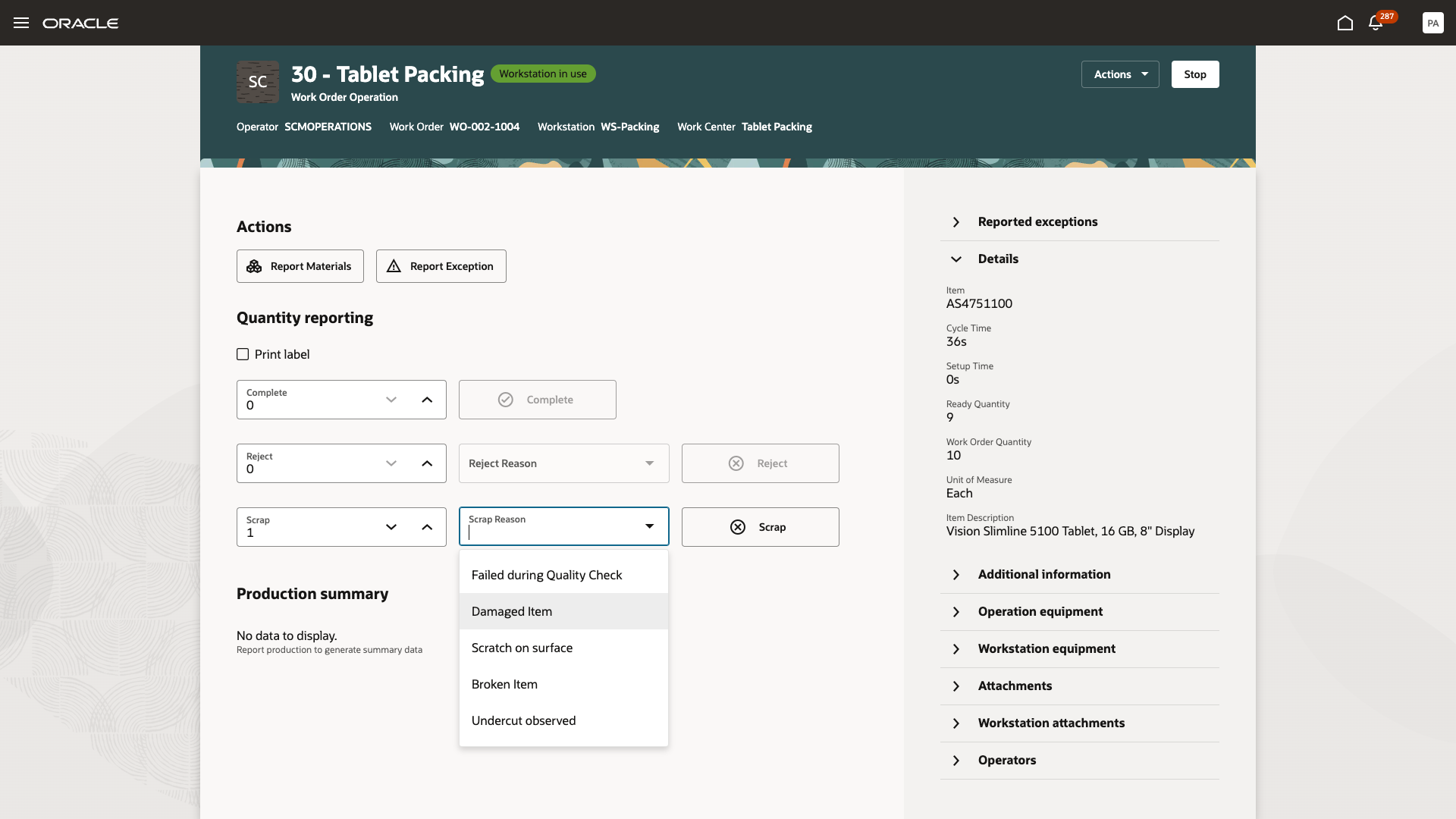1456x819 pixels.
Task: Click the SC work order avatar
Action: click(258, 82)
